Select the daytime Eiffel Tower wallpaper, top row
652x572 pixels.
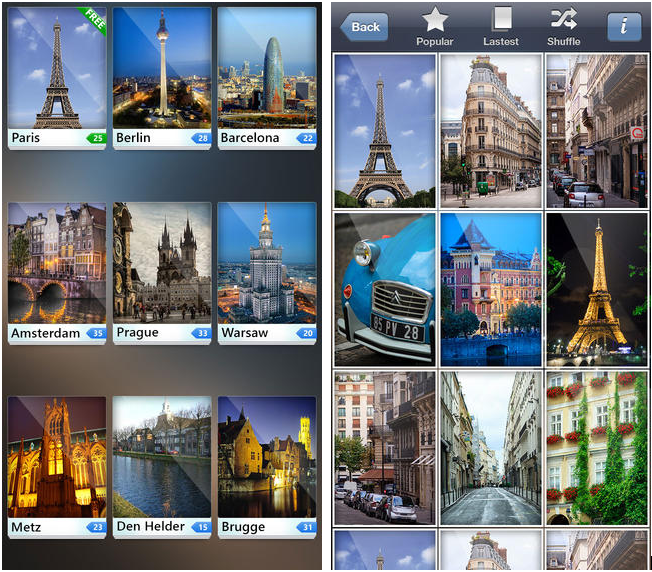point(385,131)
